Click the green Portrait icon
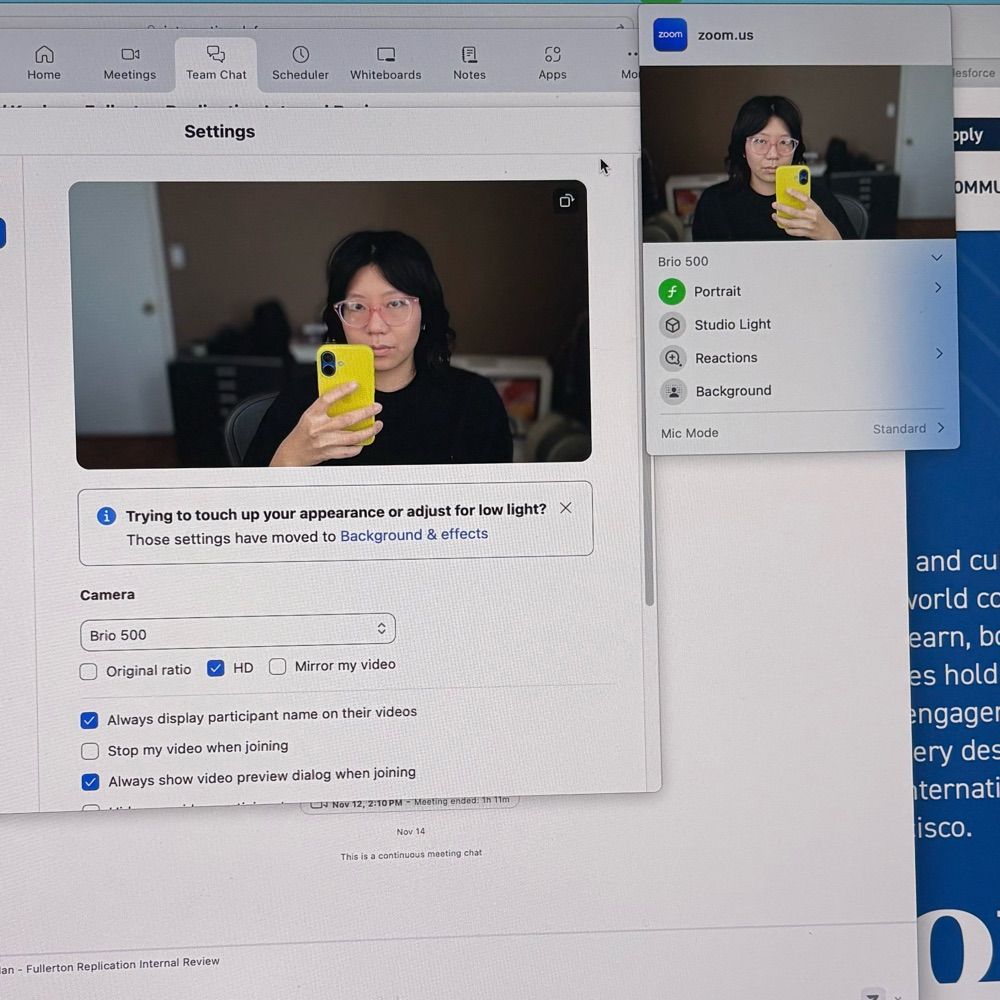1000x1000 pixels. (x=672, y=291)
